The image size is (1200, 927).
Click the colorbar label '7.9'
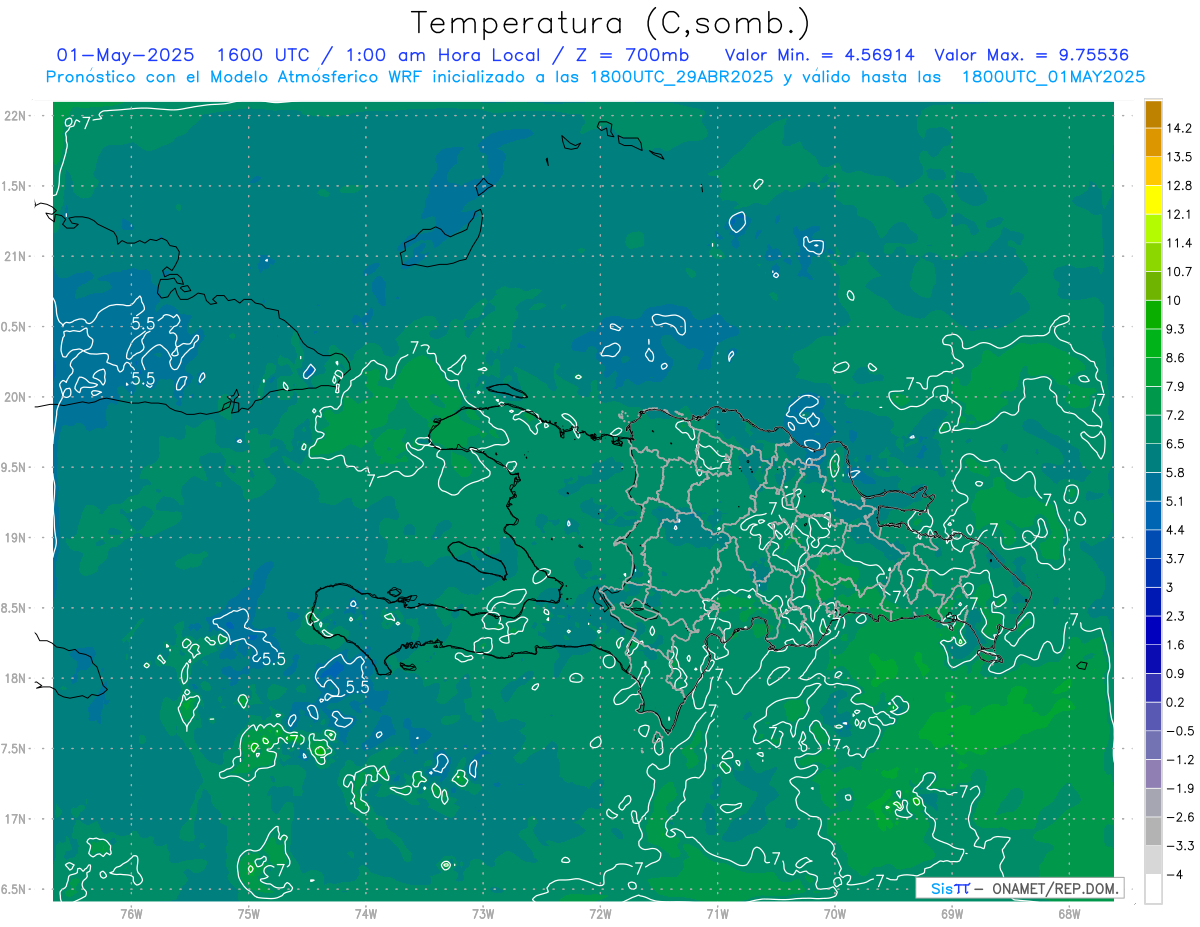(1176, 387)
